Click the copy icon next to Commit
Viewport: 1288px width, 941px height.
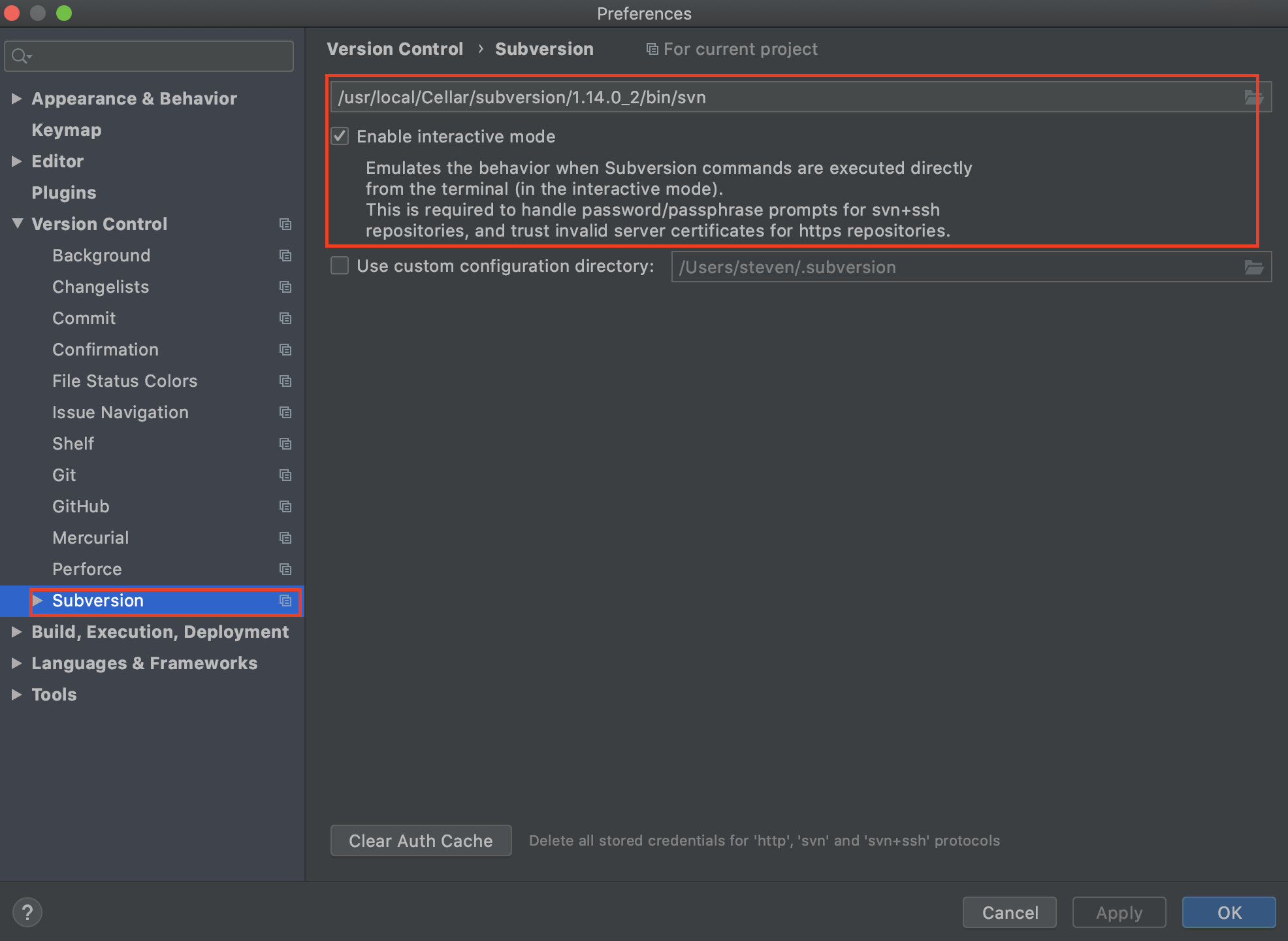[x=285, y=318]
